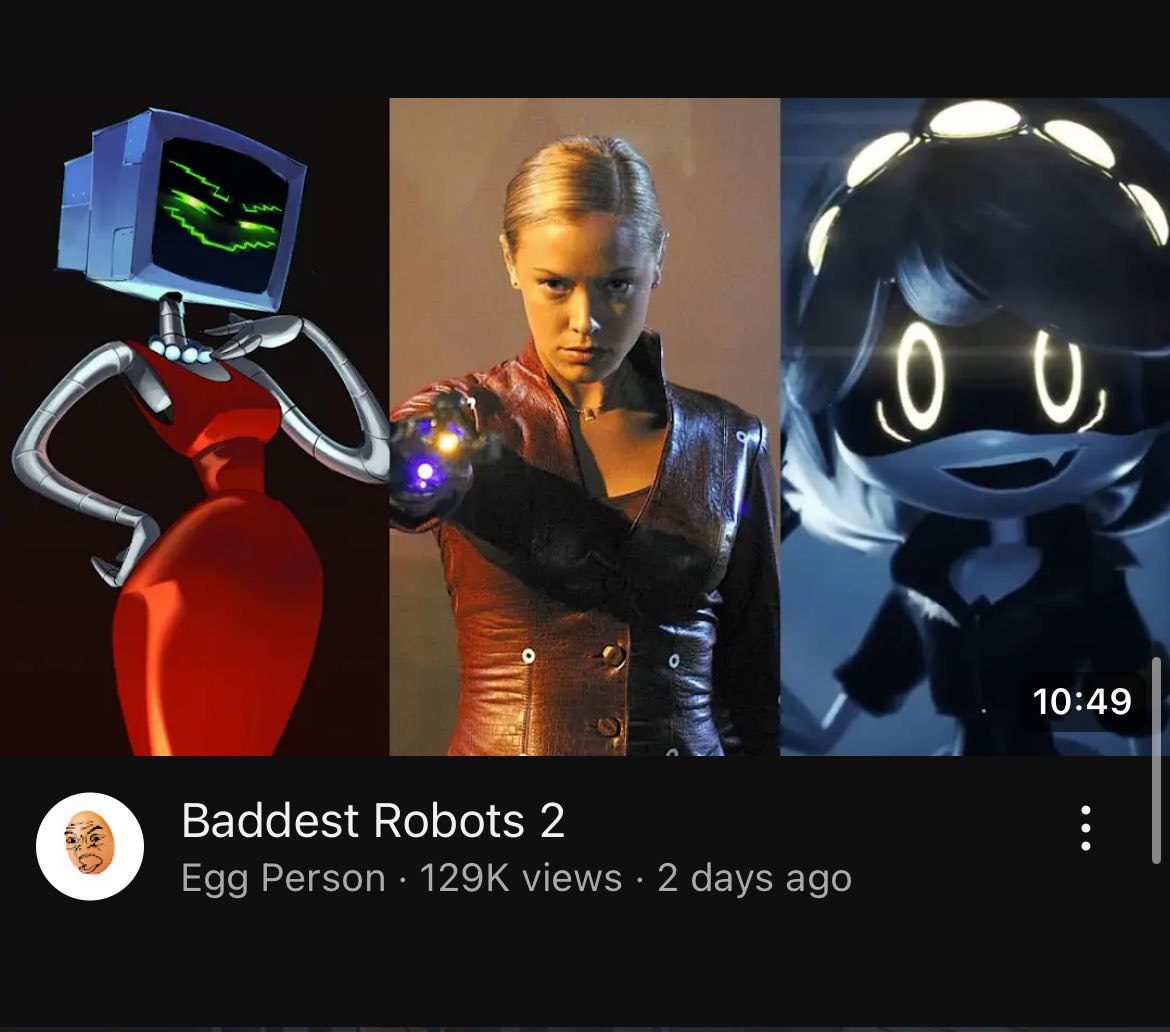Open the Egg Person channel avatar

click(x=90, y=846)
